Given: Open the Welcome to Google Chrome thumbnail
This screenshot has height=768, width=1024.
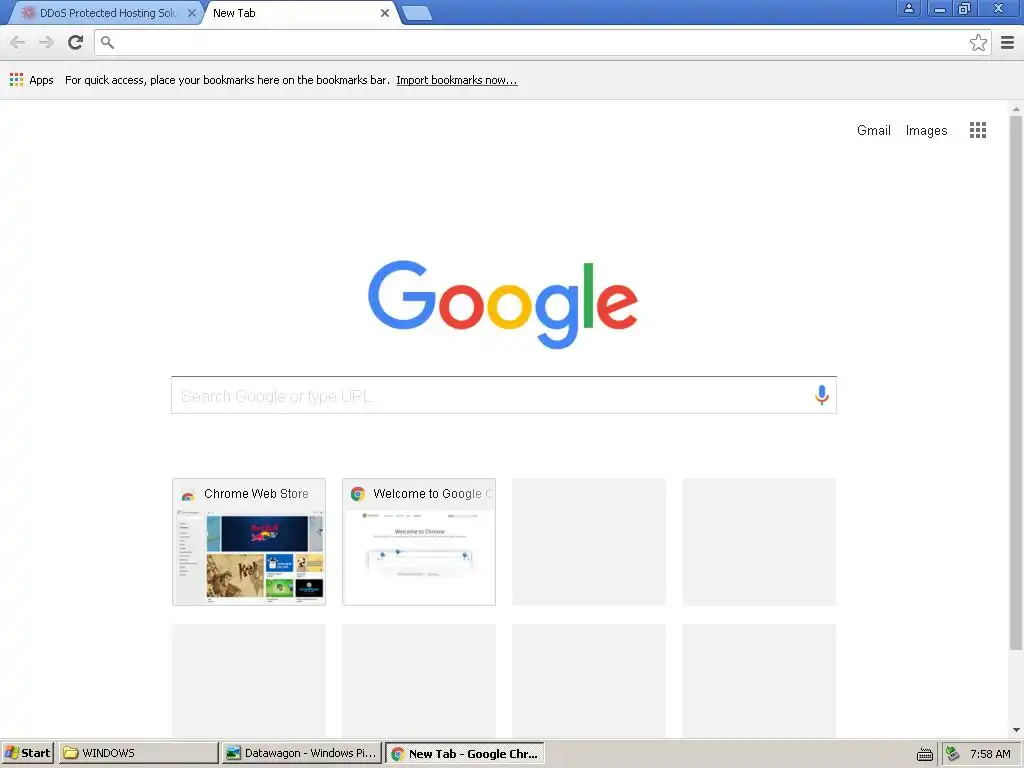Looking at the screenshot, I should click(419, 542).
